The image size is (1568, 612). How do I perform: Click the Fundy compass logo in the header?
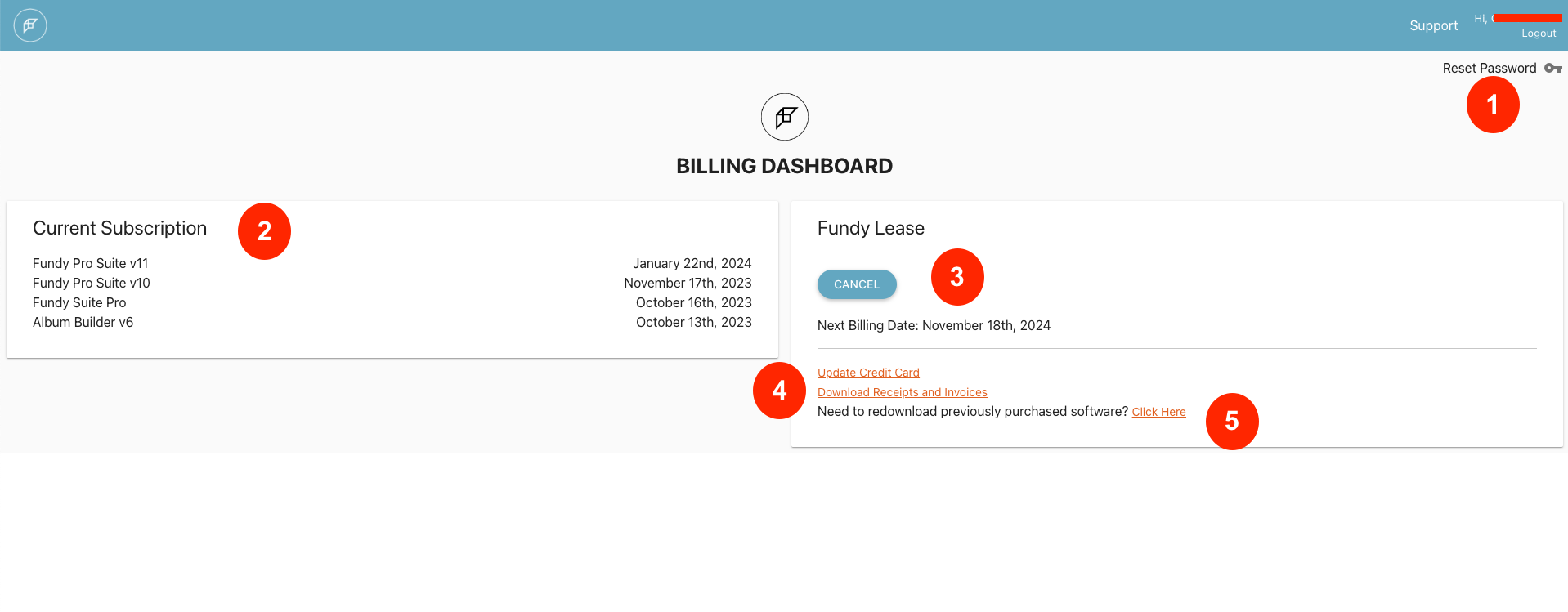coord(29,25)
